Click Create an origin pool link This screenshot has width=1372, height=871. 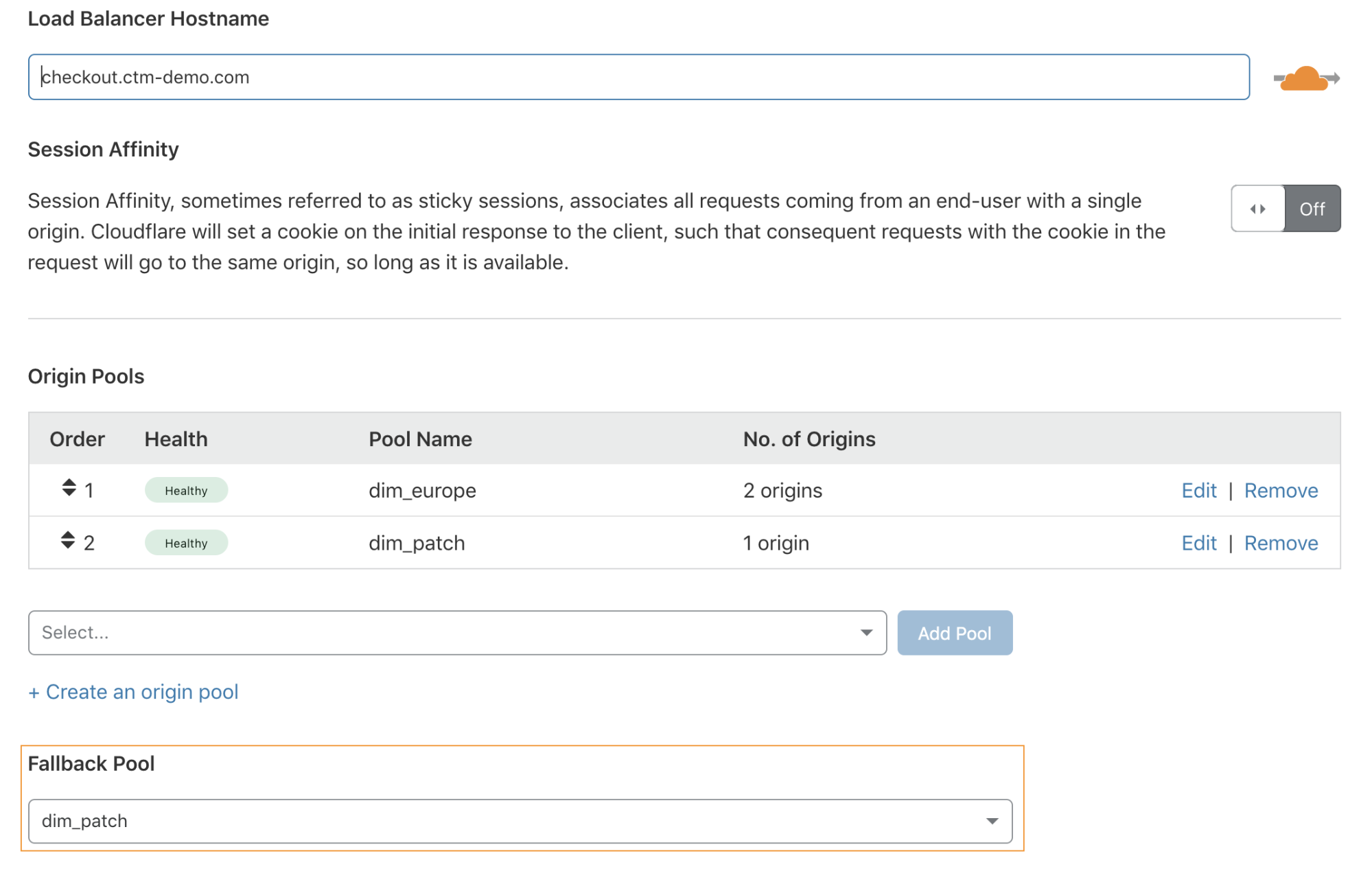[133, 692]
